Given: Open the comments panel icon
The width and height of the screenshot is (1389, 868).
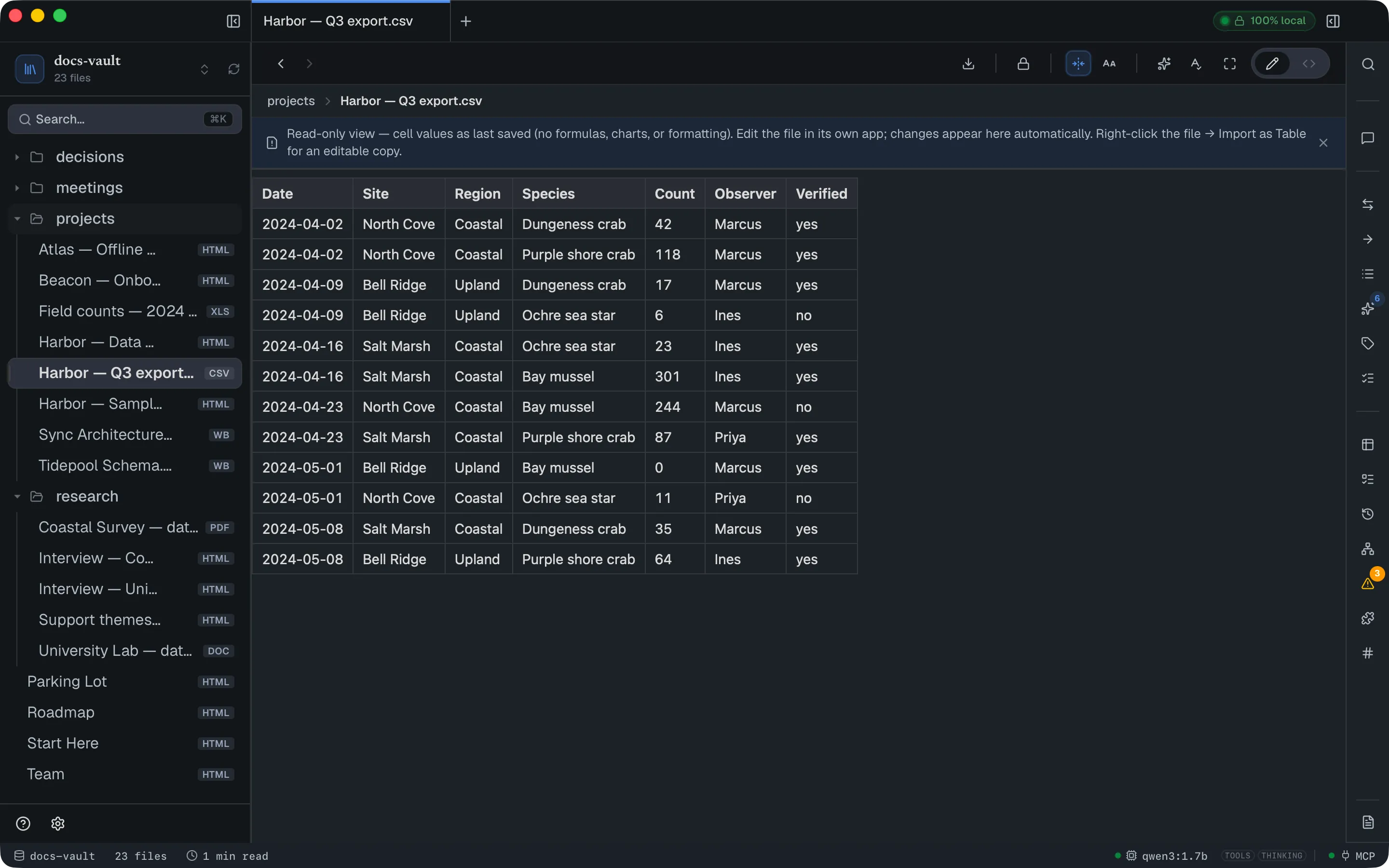Looking at the screenshot, I should pos(1368,138).
